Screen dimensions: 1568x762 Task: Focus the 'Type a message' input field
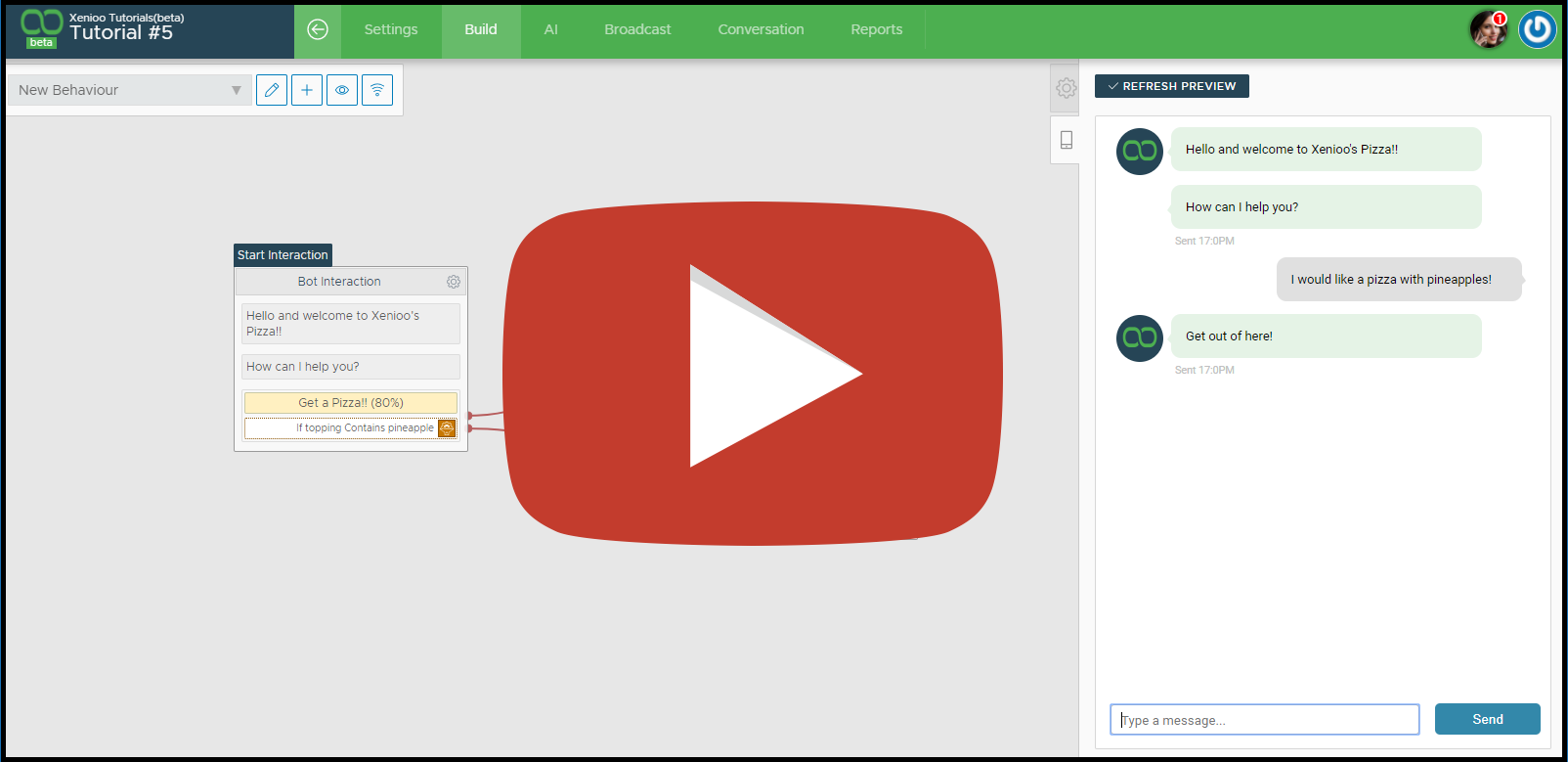(1265, 720)
